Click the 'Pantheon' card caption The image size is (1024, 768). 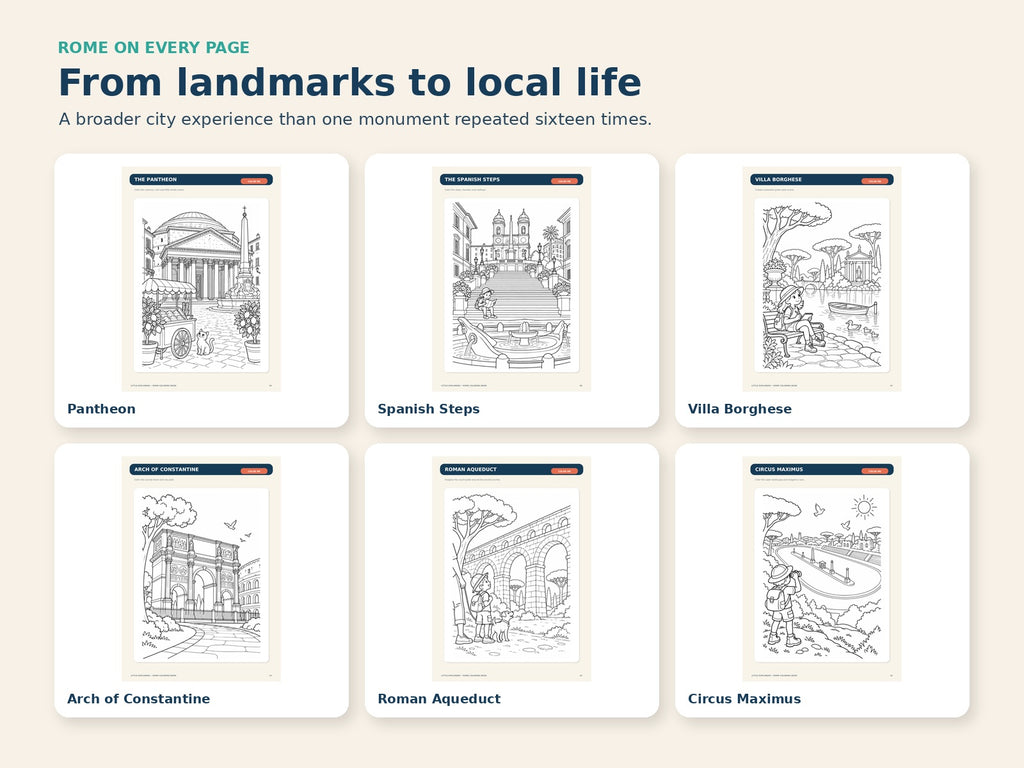pos(101,409)
